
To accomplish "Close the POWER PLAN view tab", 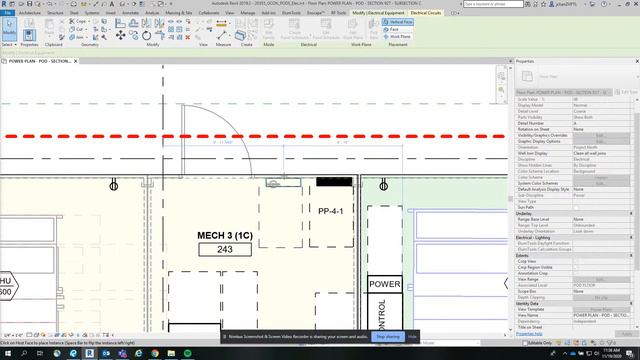I will pos(76,61).
